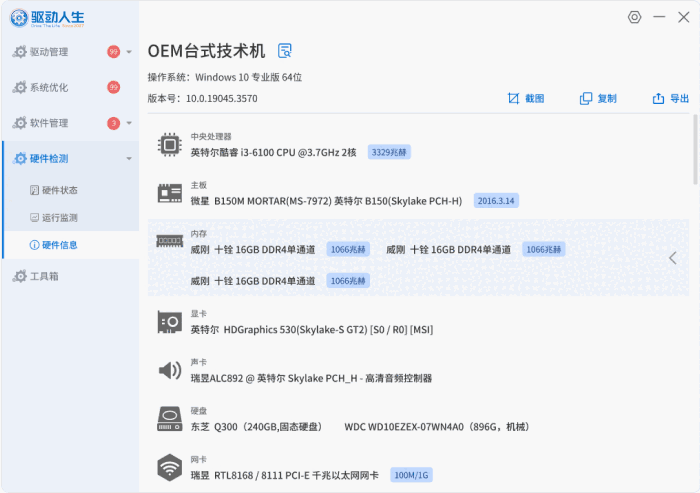This screenshot has width=700, height=493.
Task: Click the memory row collapse chevron
Action: (673, 258)
